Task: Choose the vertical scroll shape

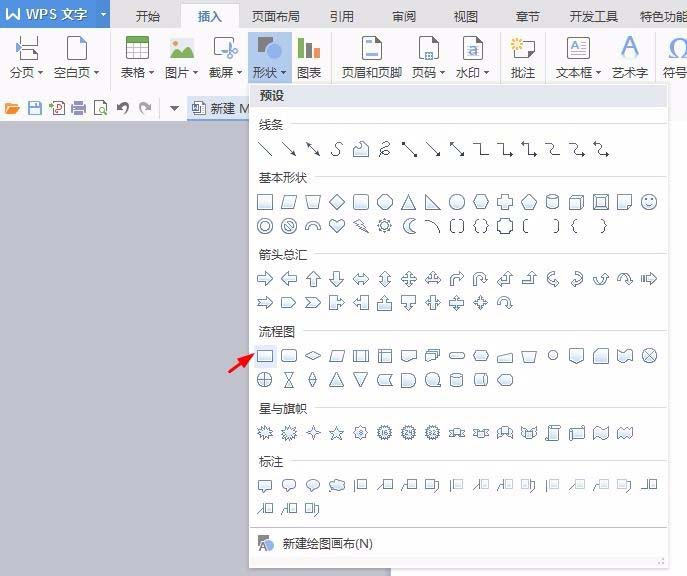Action: [553, 433]
